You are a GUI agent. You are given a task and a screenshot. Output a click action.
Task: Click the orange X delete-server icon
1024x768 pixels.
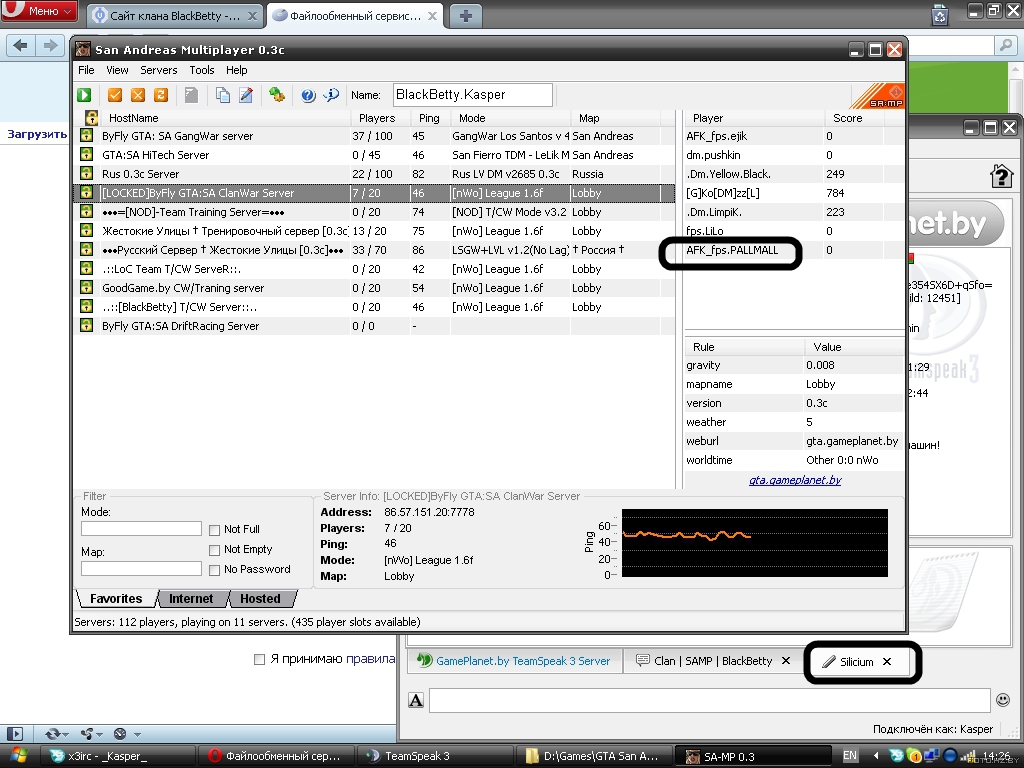pyautogui.click(x=138, y=95)
